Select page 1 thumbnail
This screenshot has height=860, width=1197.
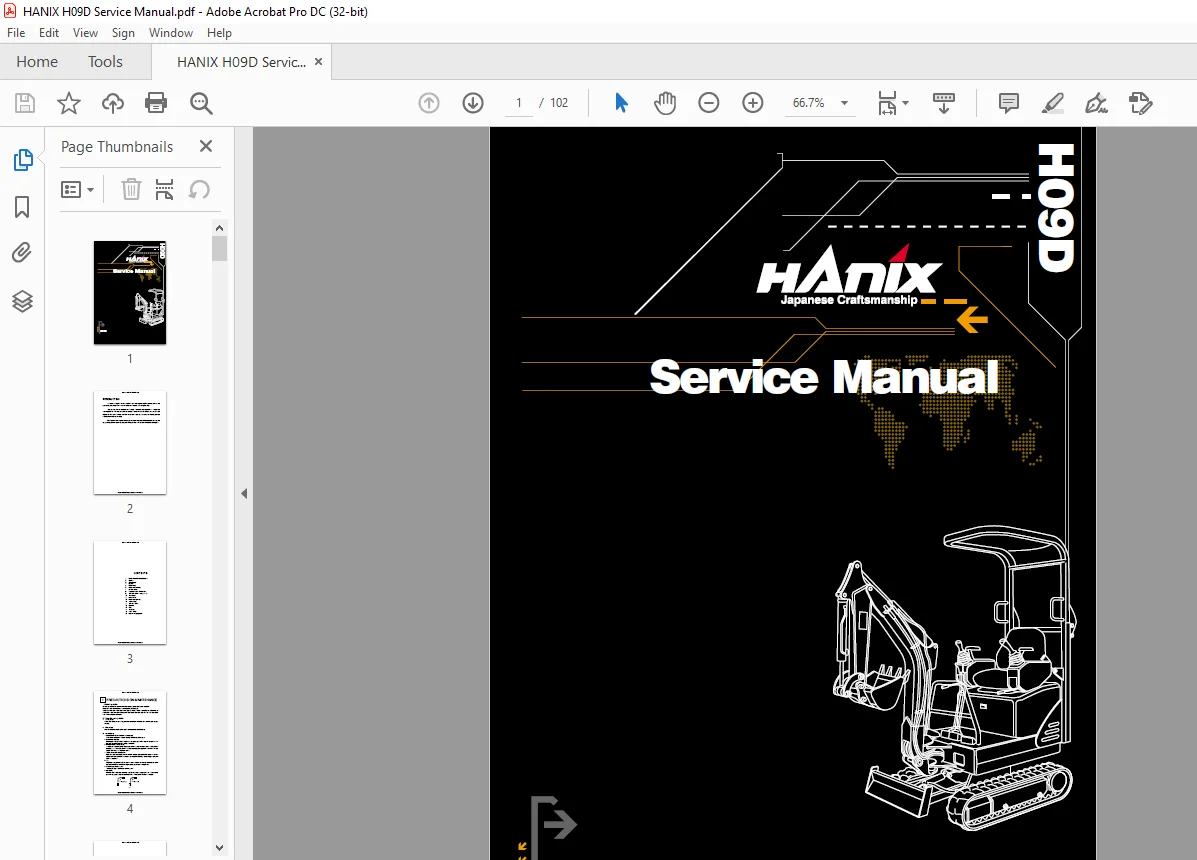point(130,292)
